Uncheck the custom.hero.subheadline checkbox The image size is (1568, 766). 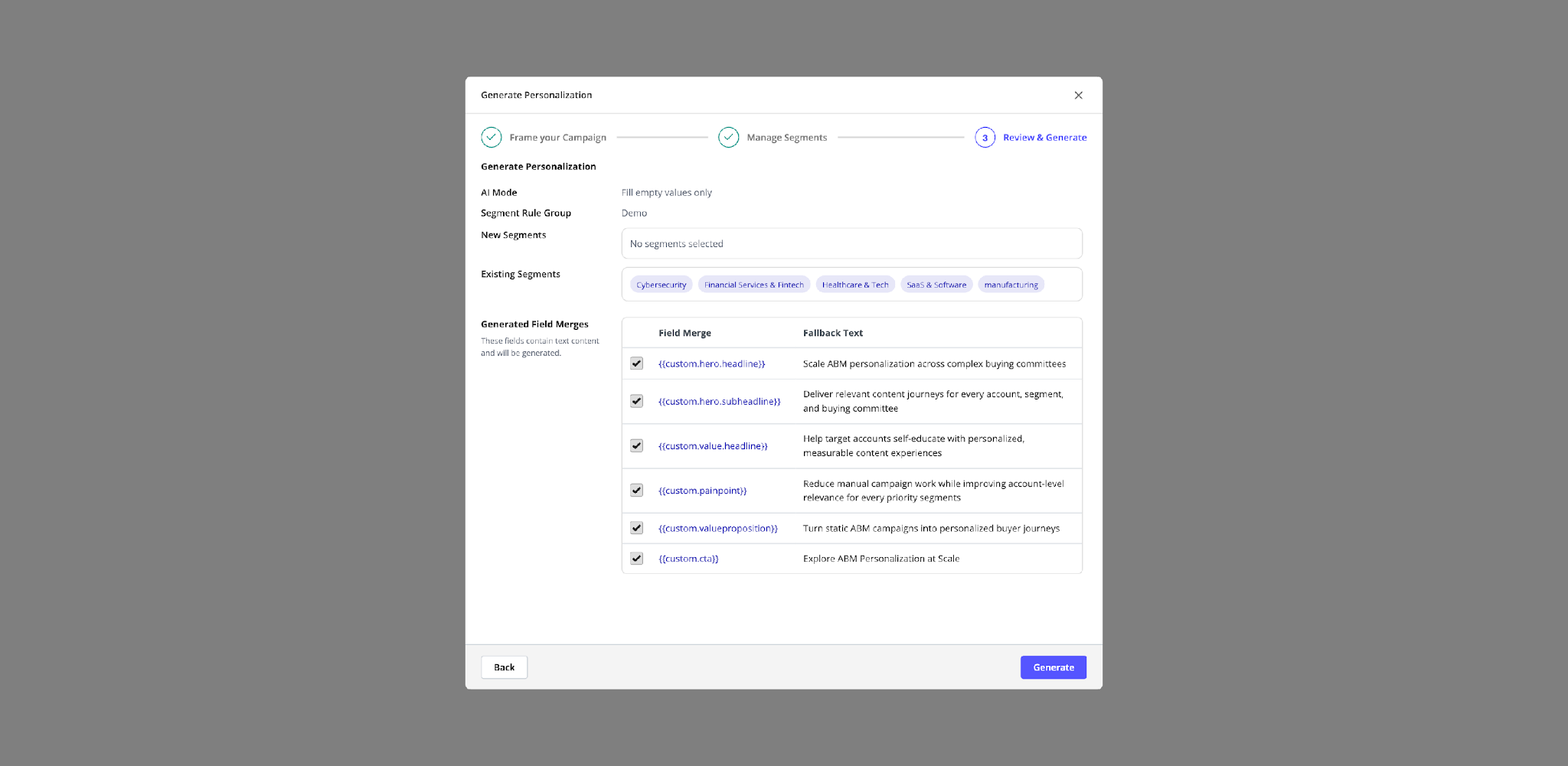tap(636, 401)
